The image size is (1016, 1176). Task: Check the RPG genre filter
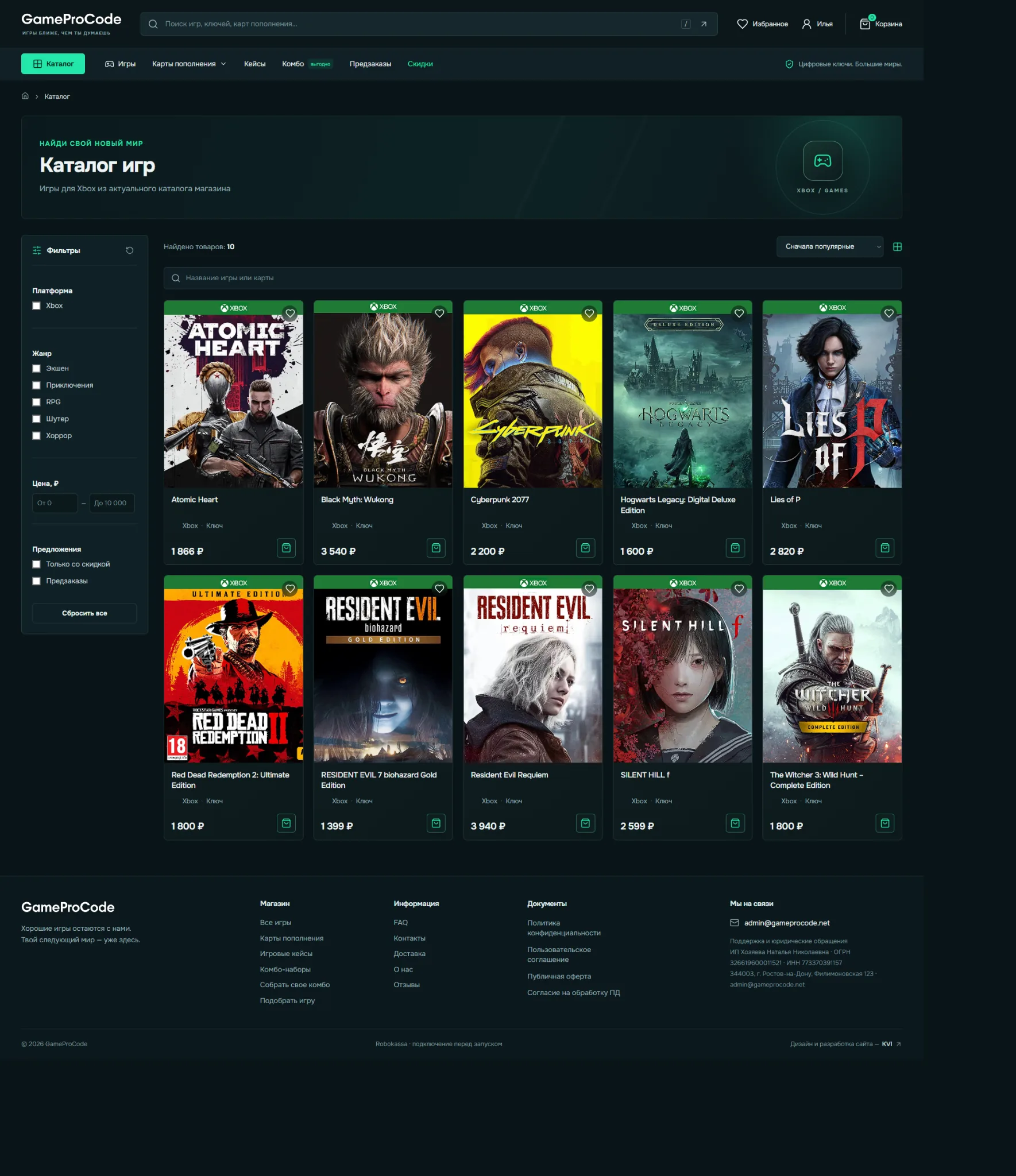click(x=36, y=402)
